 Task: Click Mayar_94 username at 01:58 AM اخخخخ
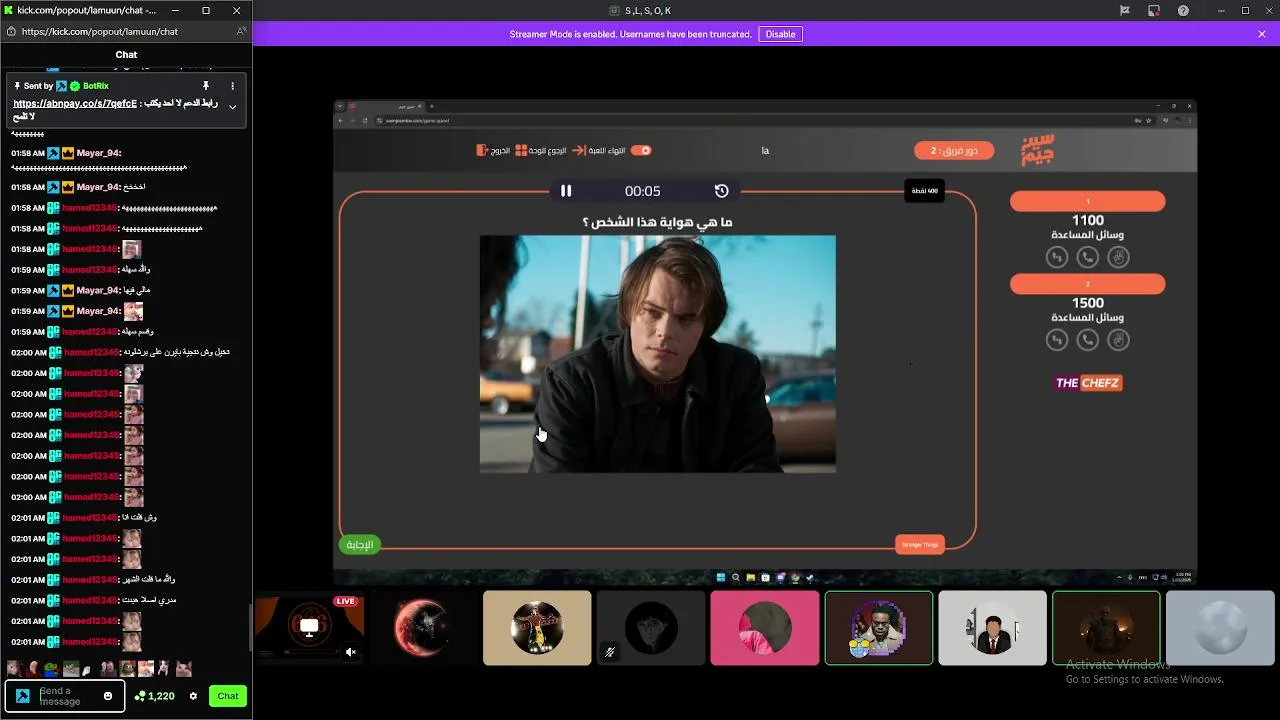point(98,187)
